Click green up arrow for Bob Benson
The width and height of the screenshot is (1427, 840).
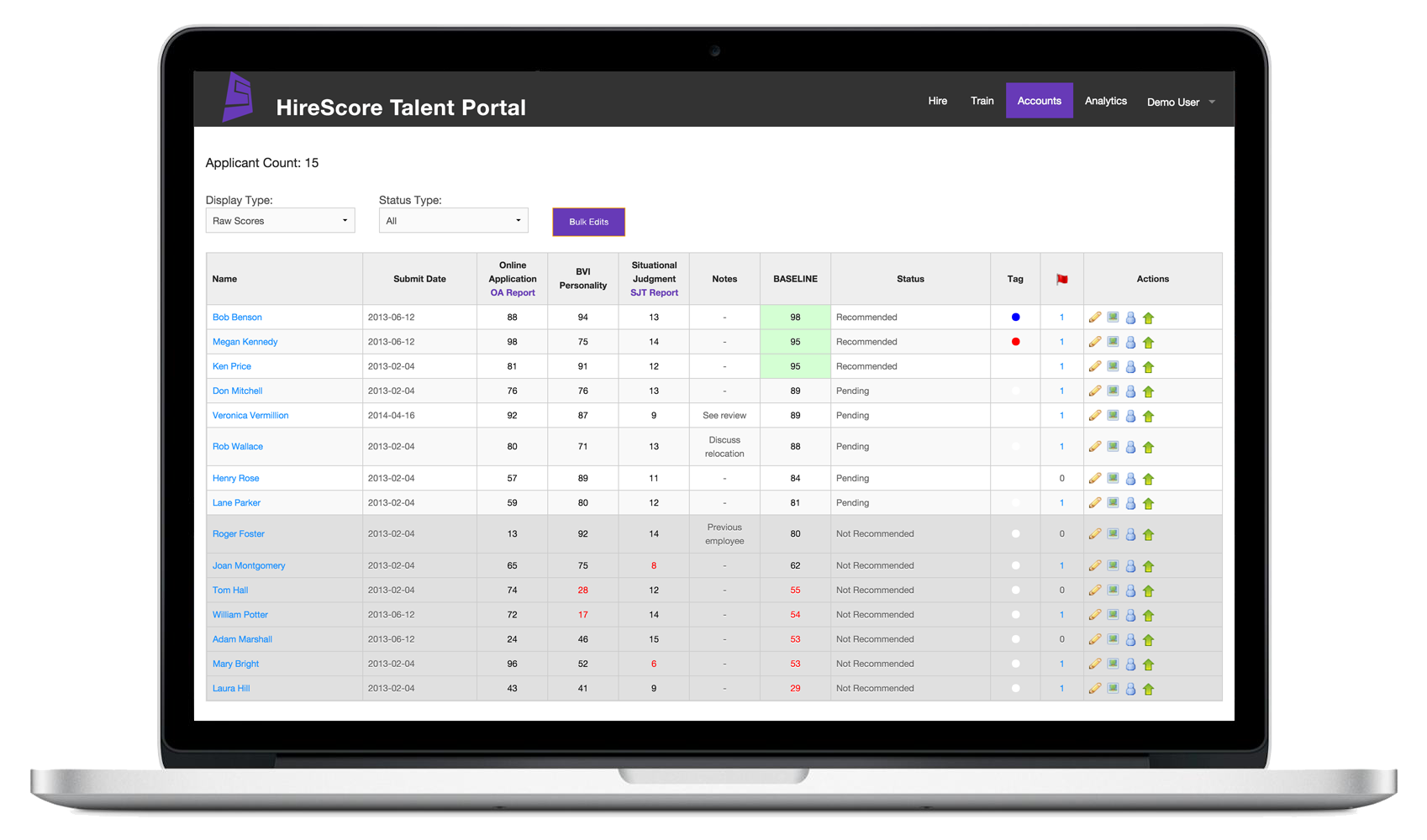click(x=1149, y=318)
